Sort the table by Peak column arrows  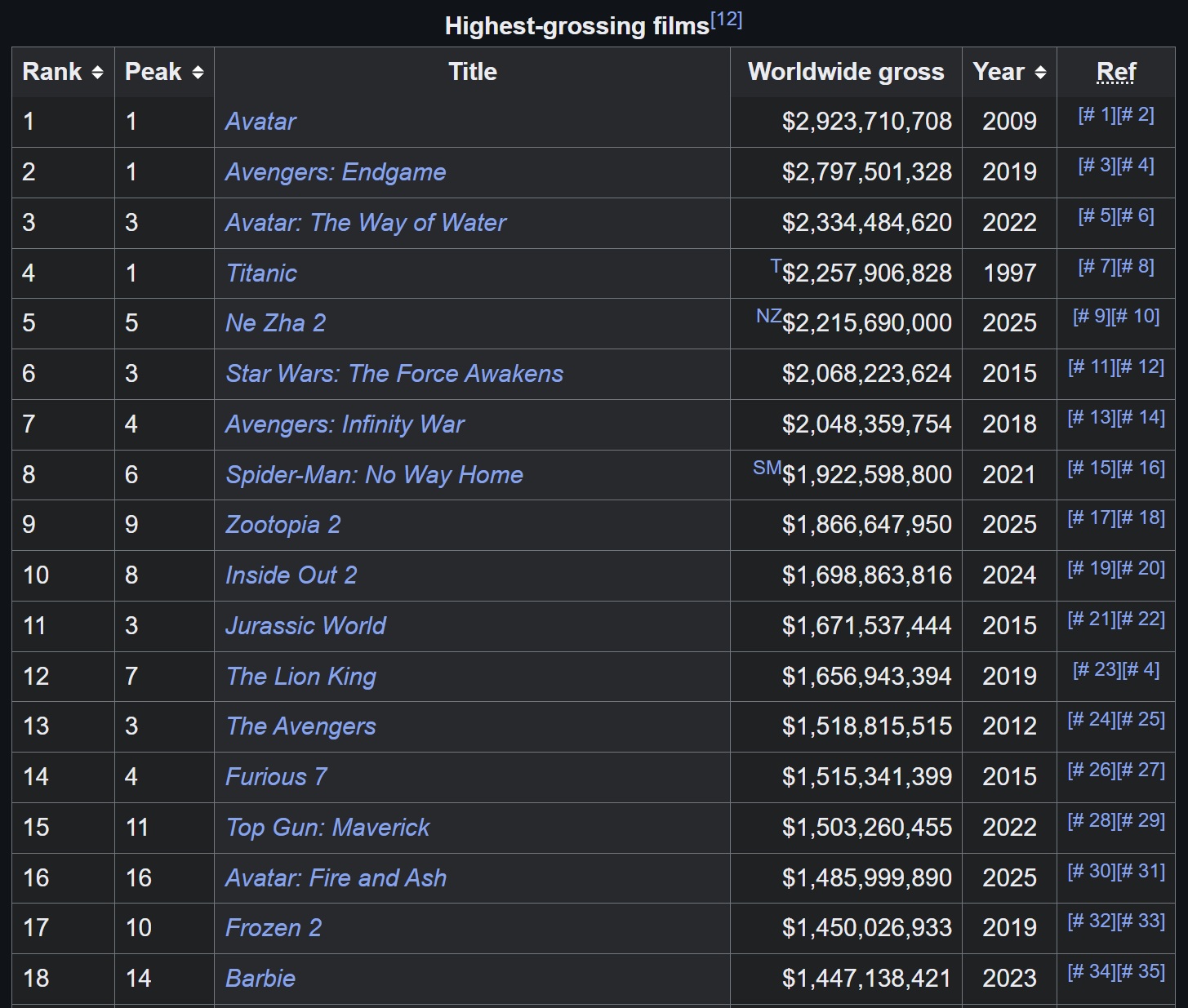coord(198,73)
